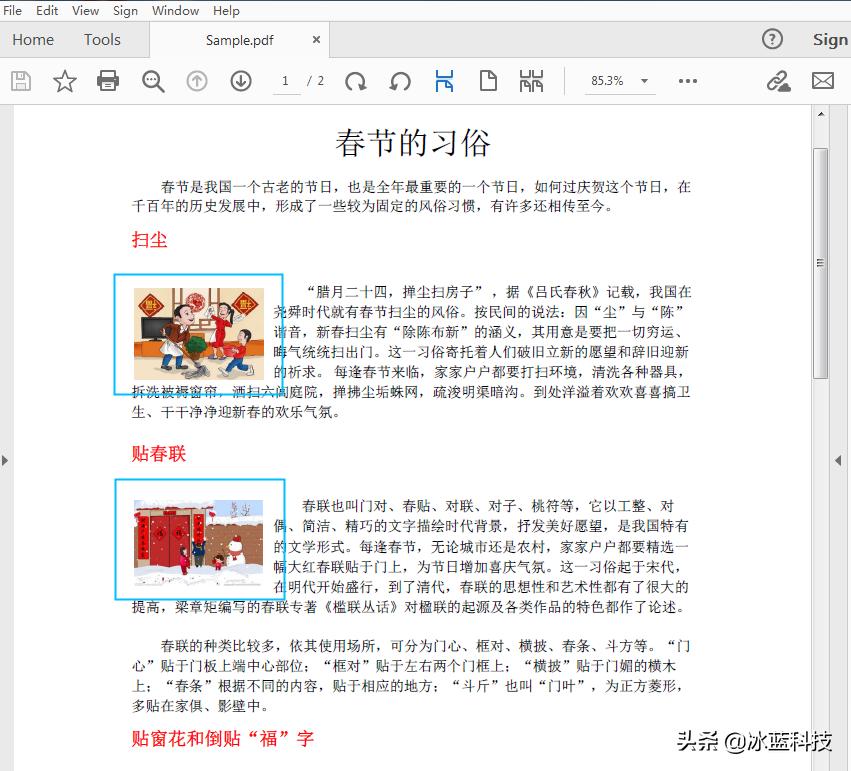Click the Sign button
The width and height of the screenshot is (851, 771).
click(x=830, y=39)
